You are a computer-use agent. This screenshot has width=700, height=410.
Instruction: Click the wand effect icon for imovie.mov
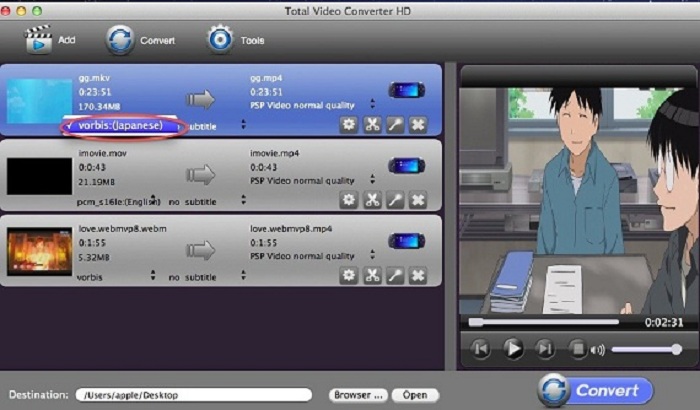coord(395,200)
